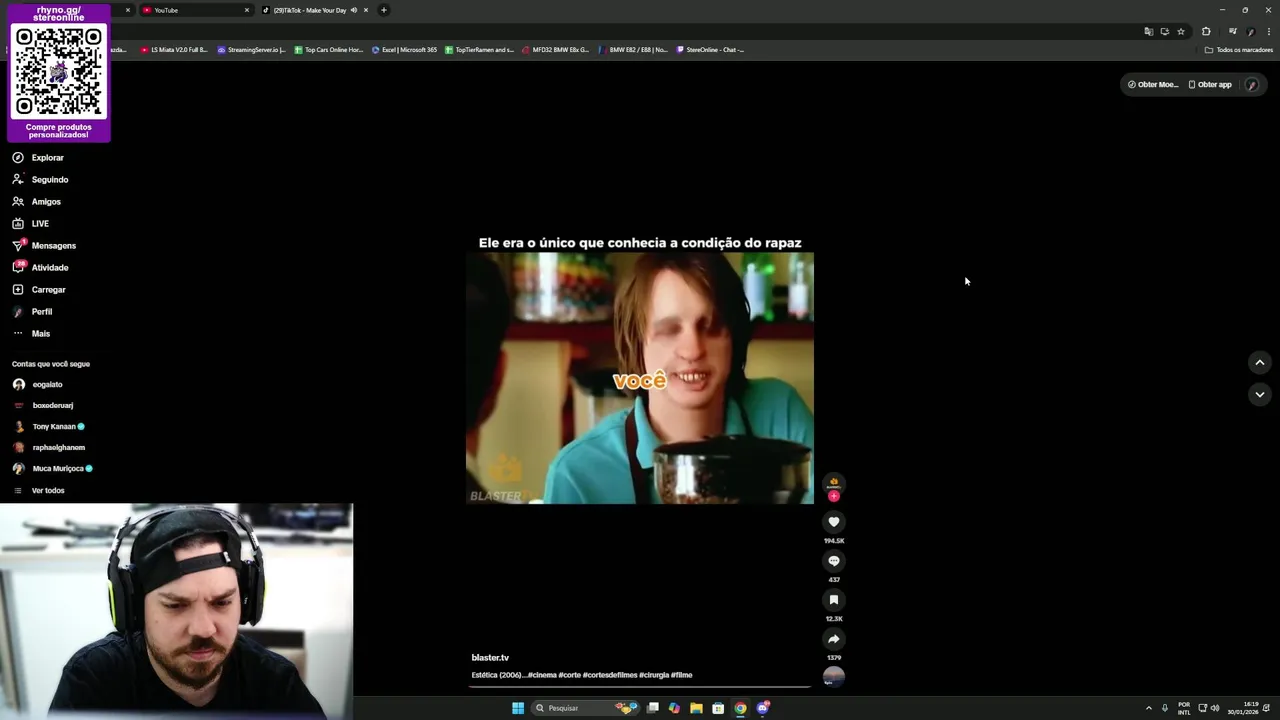Image resolution: width=1280 pixels, height=720 pixels.
Task: Show hidden system tray icons
Action: (1148, 708)
